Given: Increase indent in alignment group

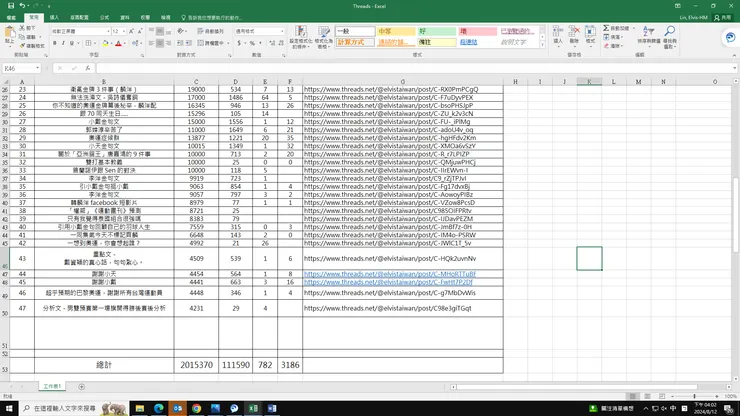Looking at the screenshot, I should coord(189,43).
